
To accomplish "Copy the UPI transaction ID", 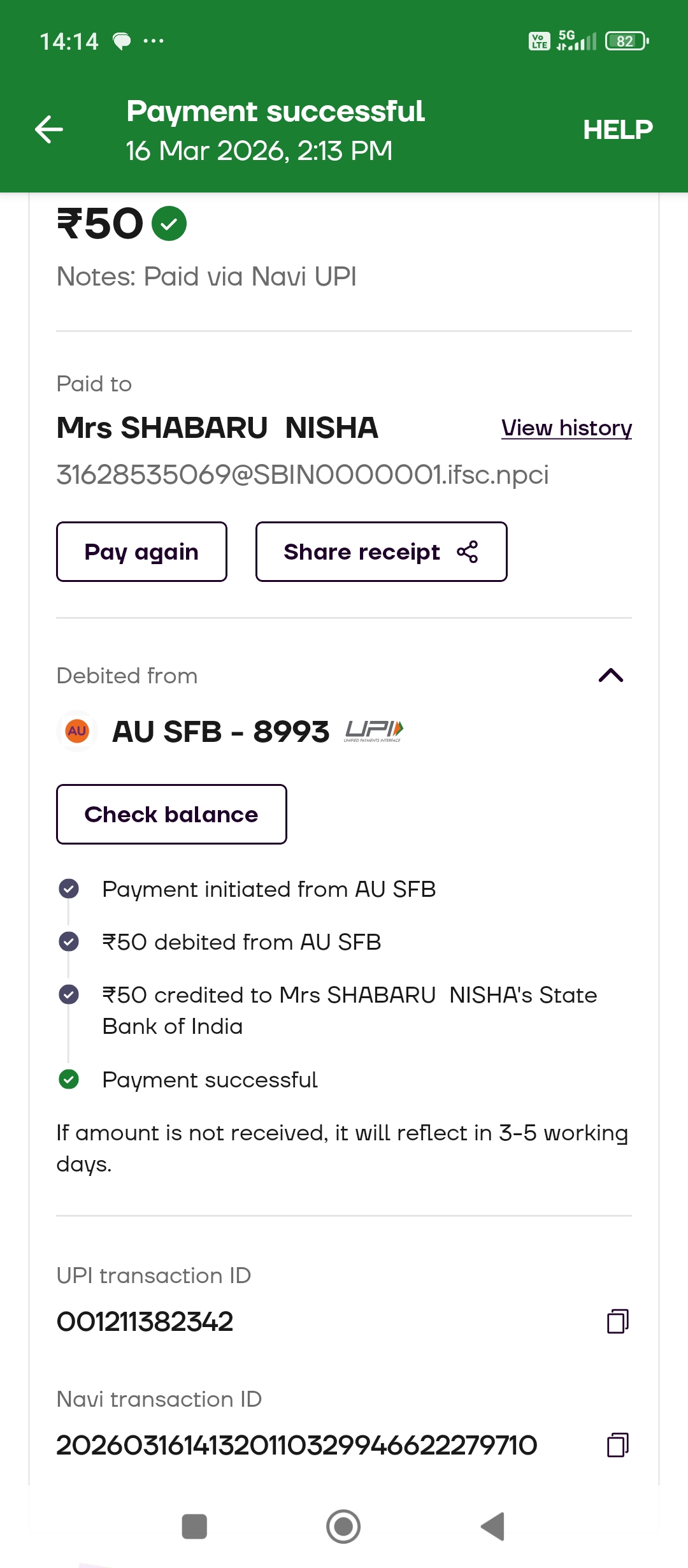I will pyautogui.click(x=617, y=1321).
